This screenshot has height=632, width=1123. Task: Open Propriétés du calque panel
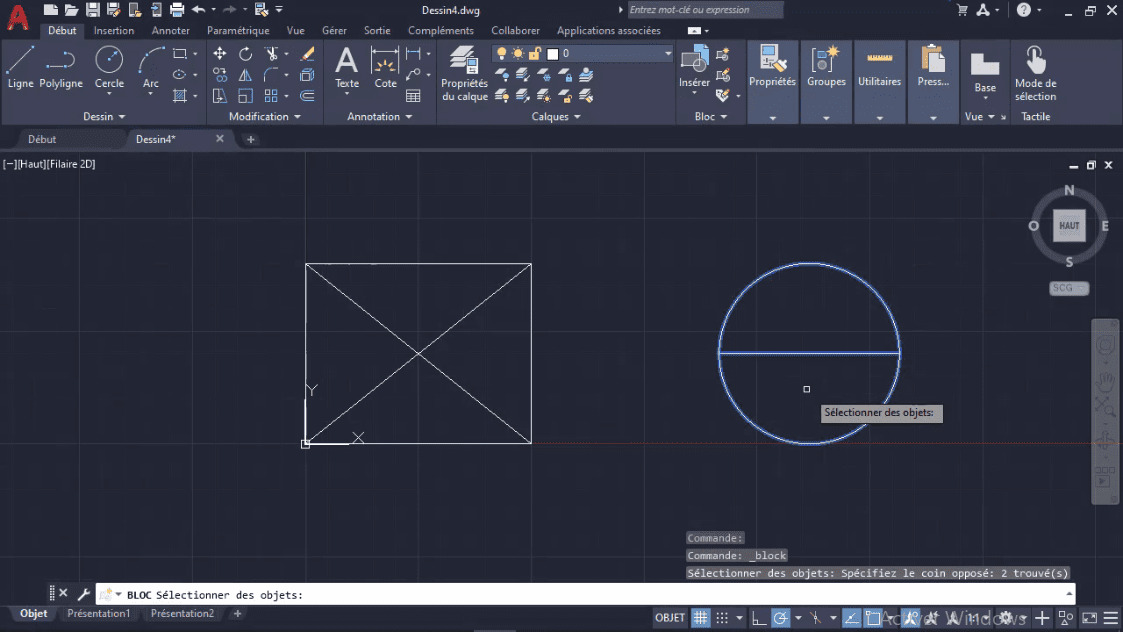click(464, 73)
